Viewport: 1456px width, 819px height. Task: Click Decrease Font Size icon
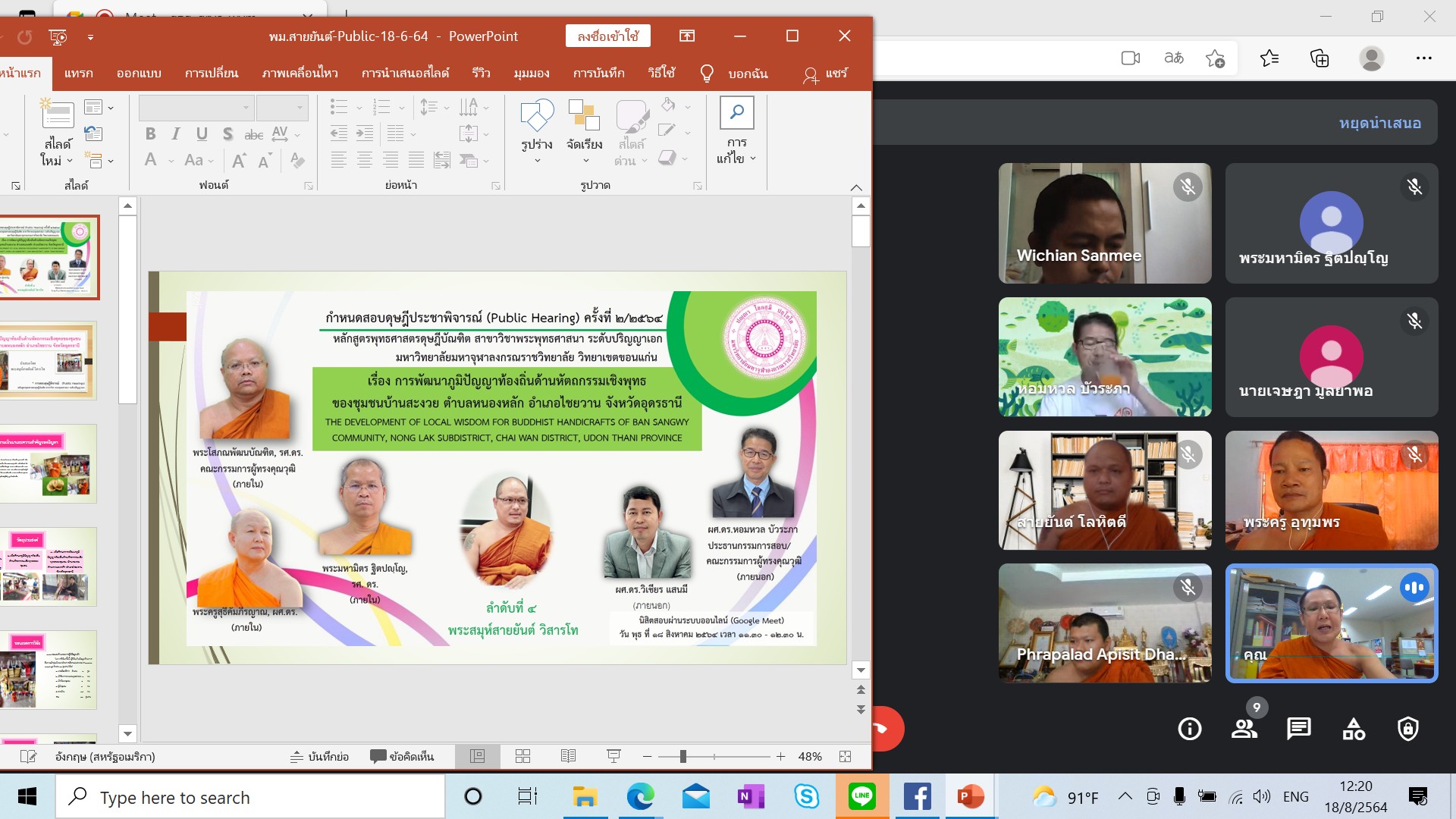(x=265, y=160)
